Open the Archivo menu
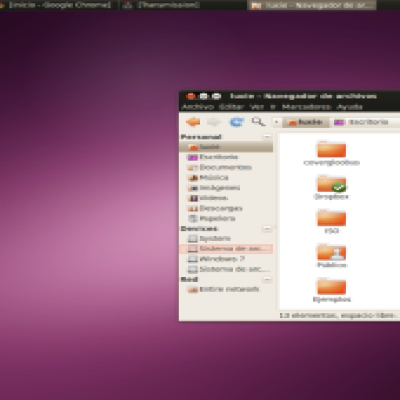Image resolution: width=400 pixels, height=400 pixels. tap(198, 107)
